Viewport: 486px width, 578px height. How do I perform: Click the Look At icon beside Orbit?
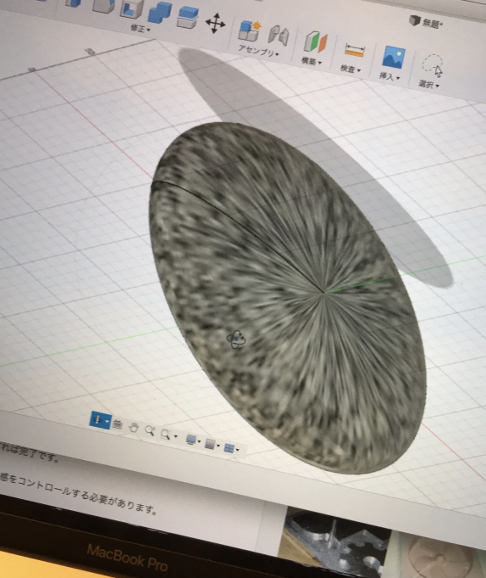coord(117,425)
